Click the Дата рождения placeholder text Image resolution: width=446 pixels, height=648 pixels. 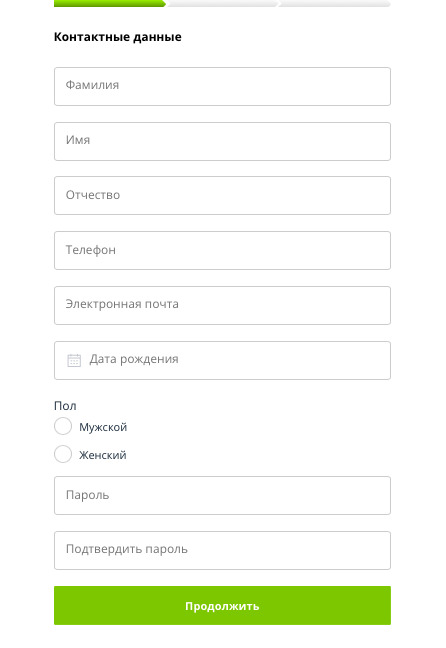pos(134,359)
